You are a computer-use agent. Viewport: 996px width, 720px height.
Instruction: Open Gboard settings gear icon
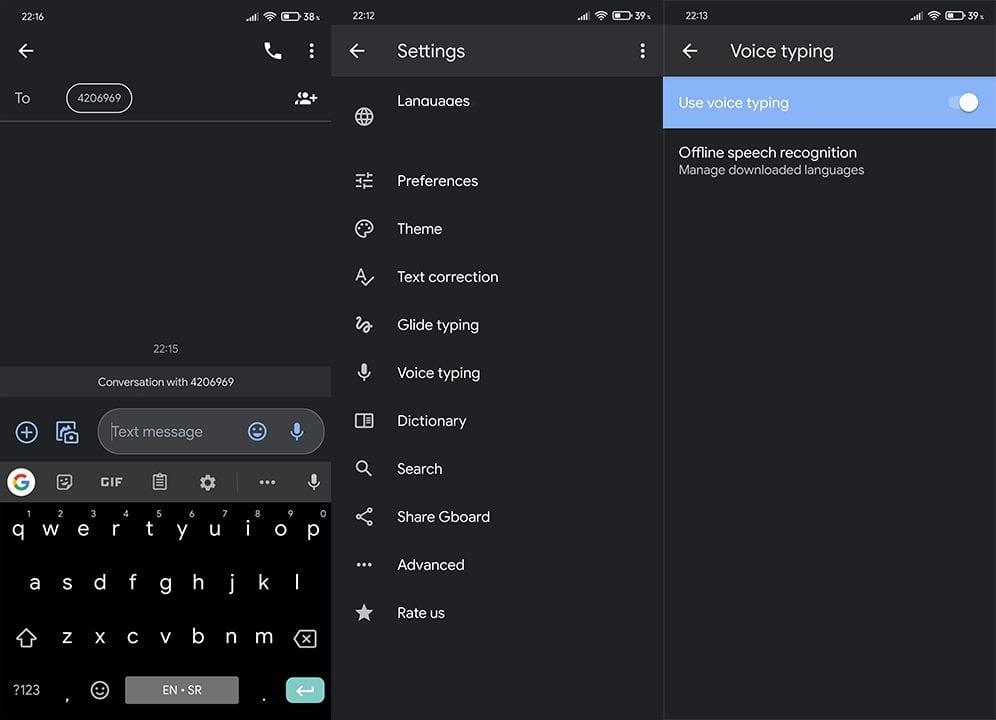point(207,482)
